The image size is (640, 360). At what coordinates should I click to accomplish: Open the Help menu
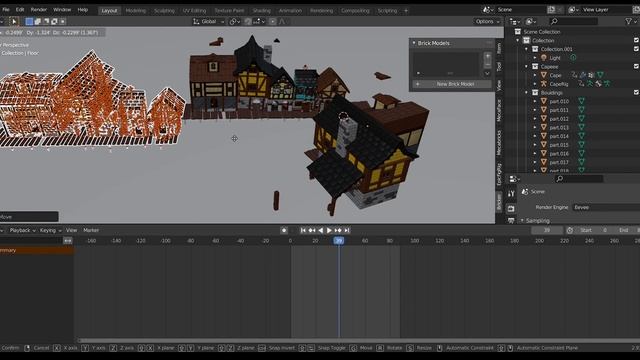pyautogui.click(x=83, y=9)
